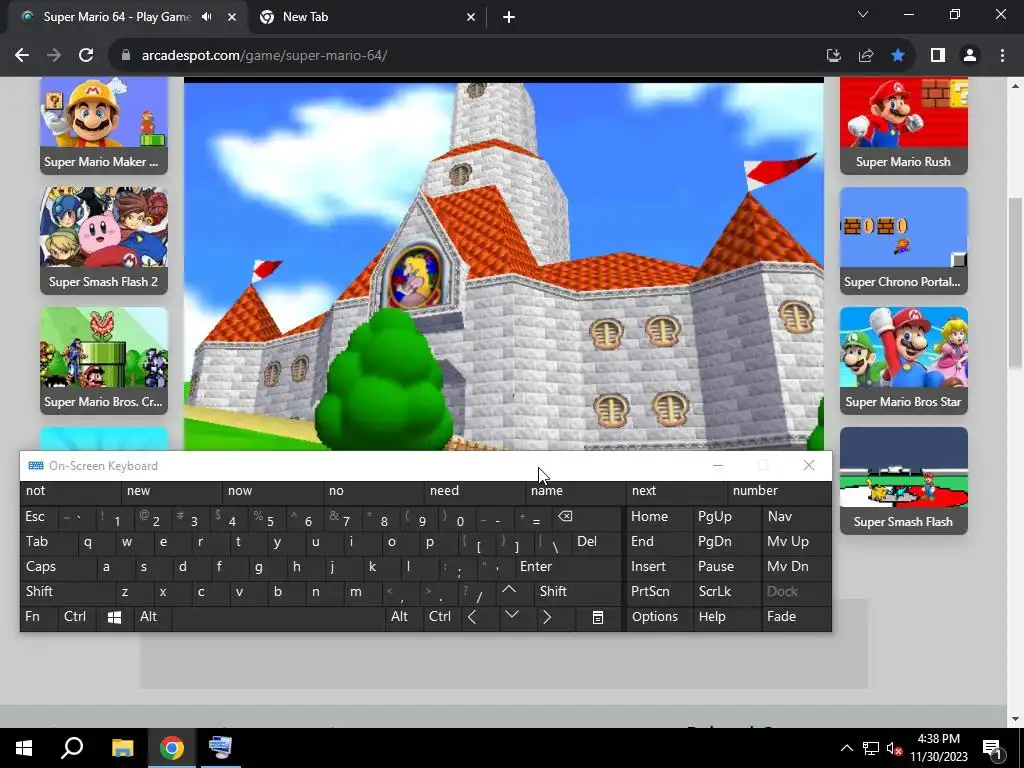This screenshot has height=768, width=1024.
Task: Toggle the right Ctrl key
Action: [441, 617]
